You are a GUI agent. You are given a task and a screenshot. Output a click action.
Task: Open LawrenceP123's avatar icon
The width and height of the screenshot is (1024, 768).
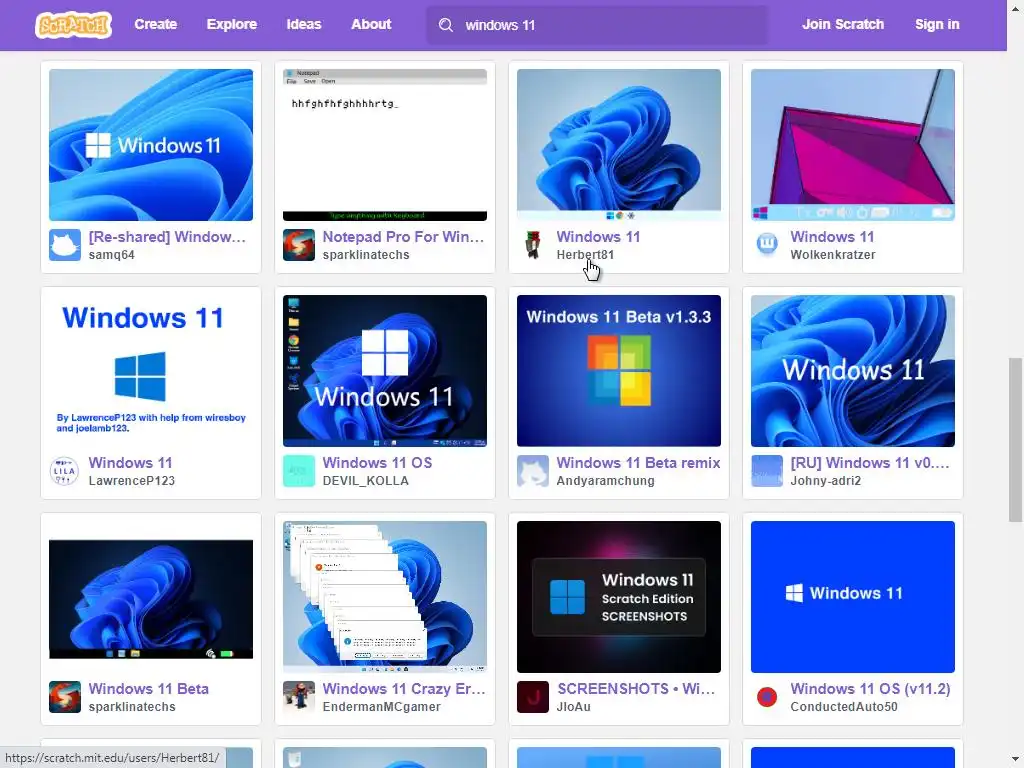pos(65,471)
